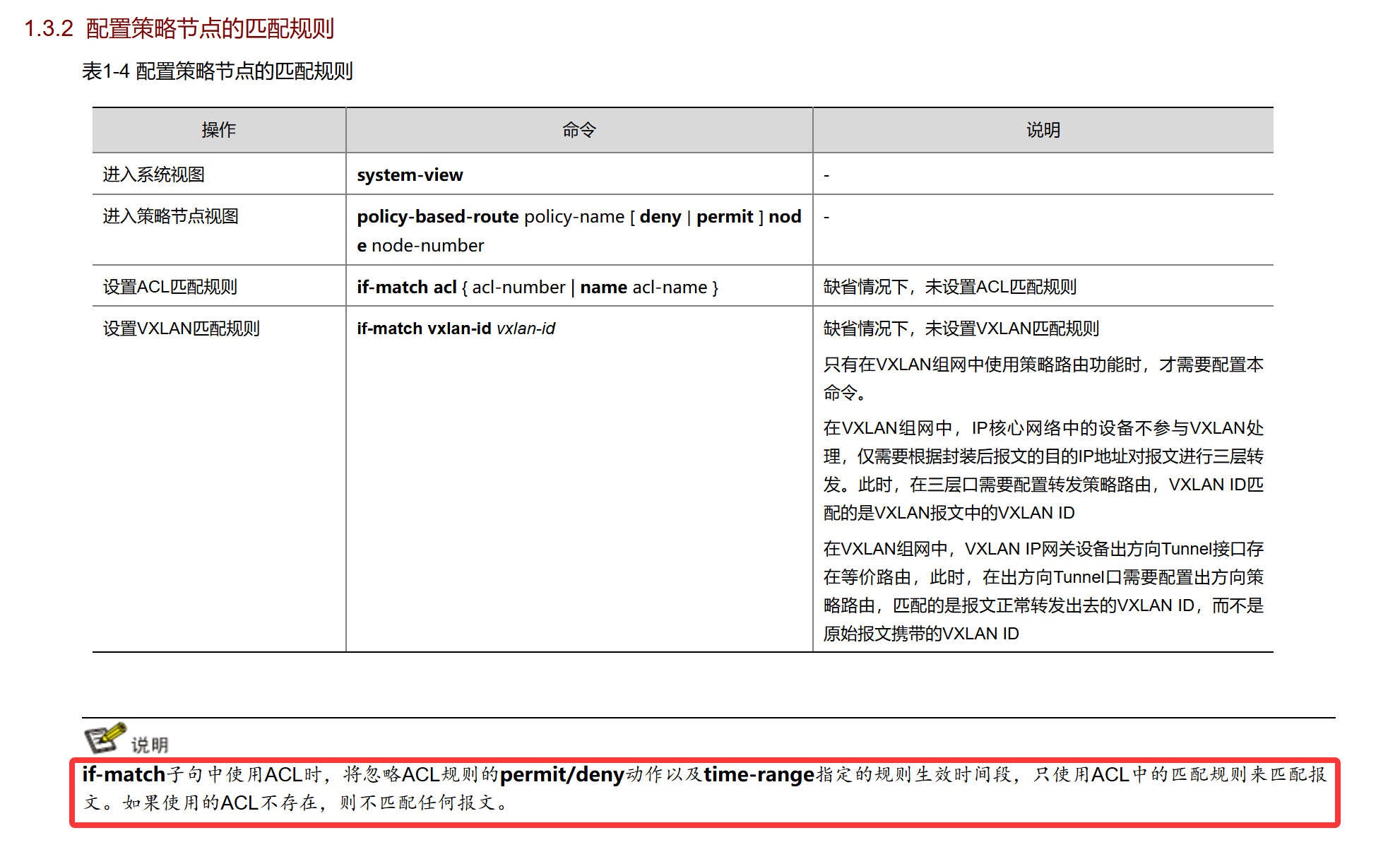Click the 设置ACL匹配规则 operation cell

pyautogui.click(x=170, y=287)
